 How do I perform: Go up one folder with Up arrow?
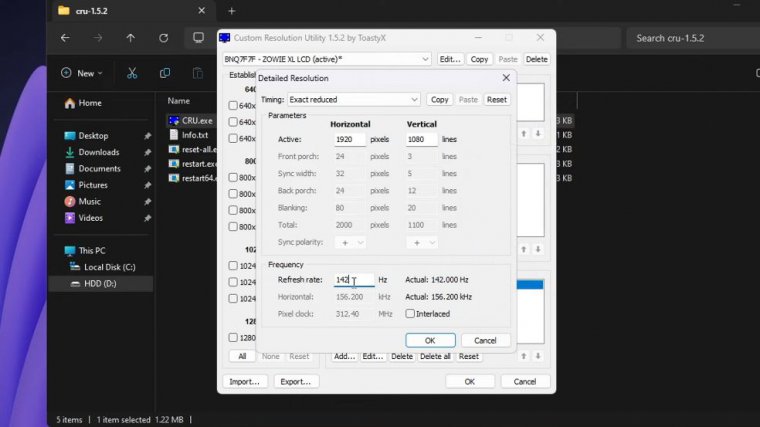pos(130,38)
